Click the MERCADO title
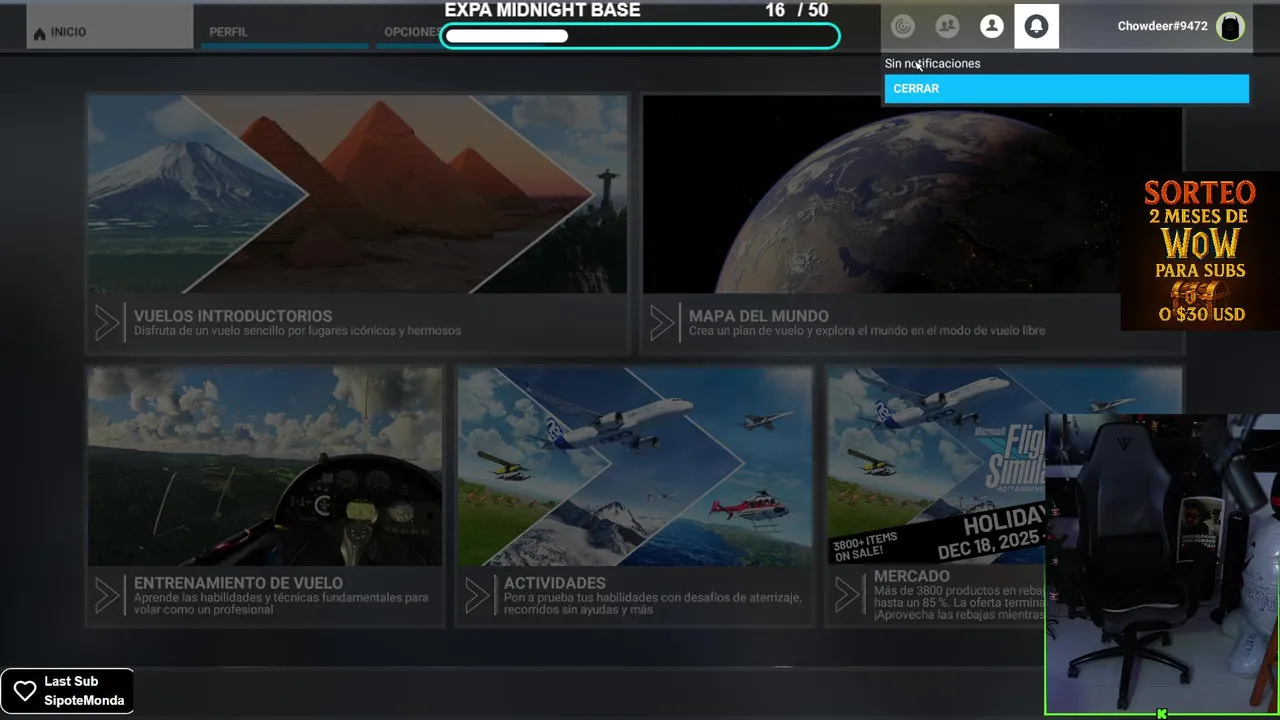The image size is (1280, 720). click(x=912, y=577)
